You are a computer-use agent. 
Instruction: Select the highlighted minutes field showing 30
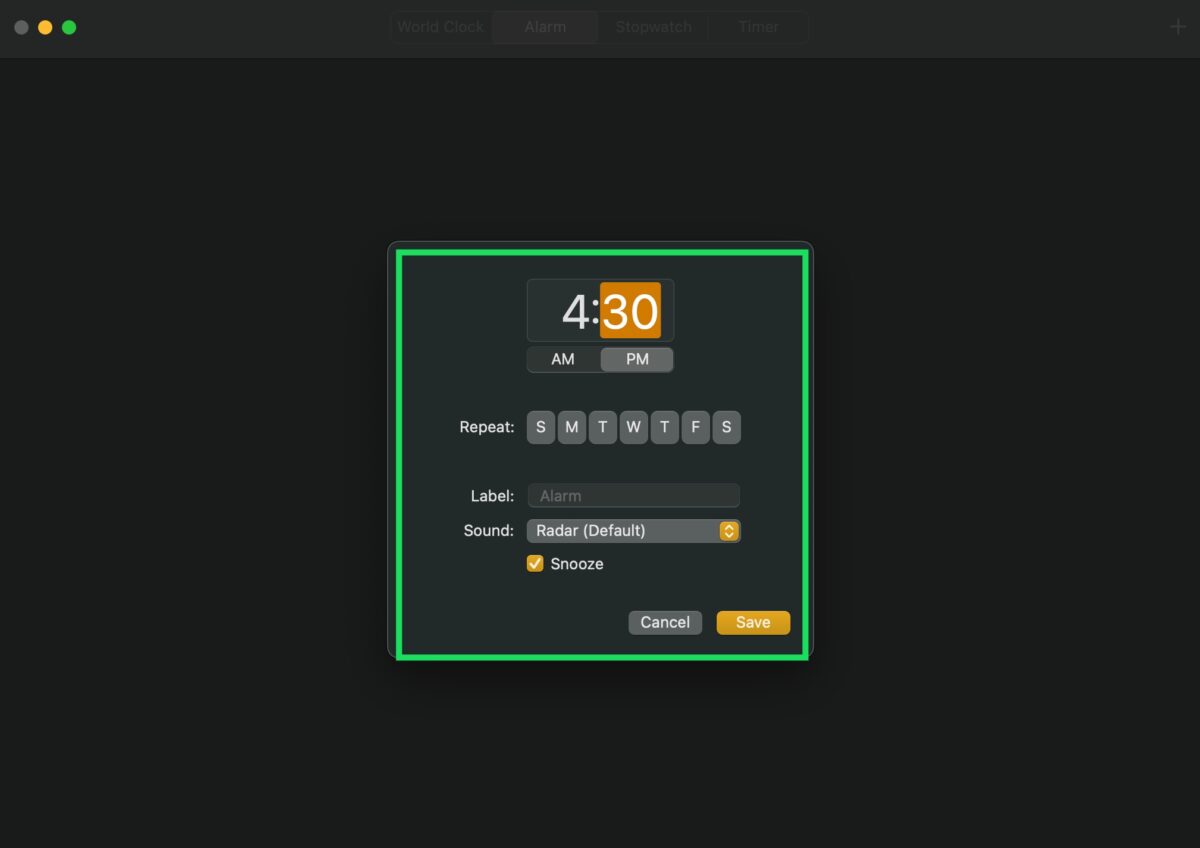(630, 312)
